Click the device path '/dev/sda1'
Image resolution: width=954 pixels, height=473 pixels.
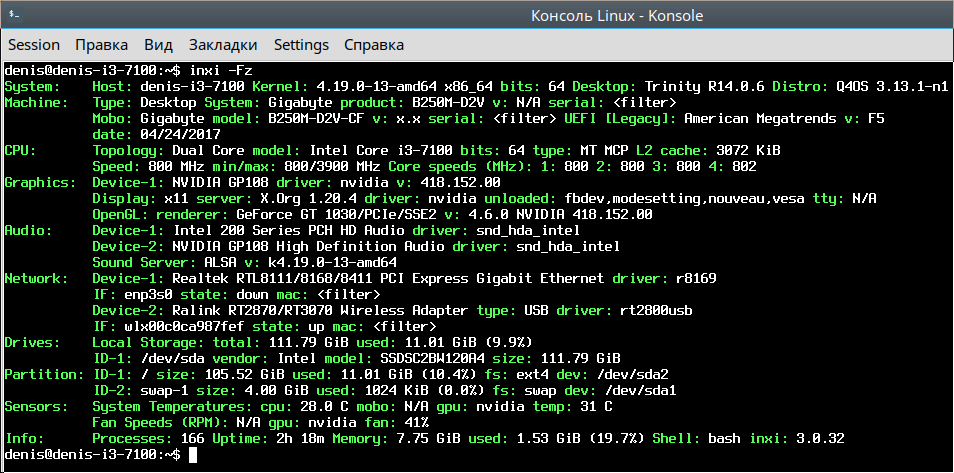[x=641, y=390]
